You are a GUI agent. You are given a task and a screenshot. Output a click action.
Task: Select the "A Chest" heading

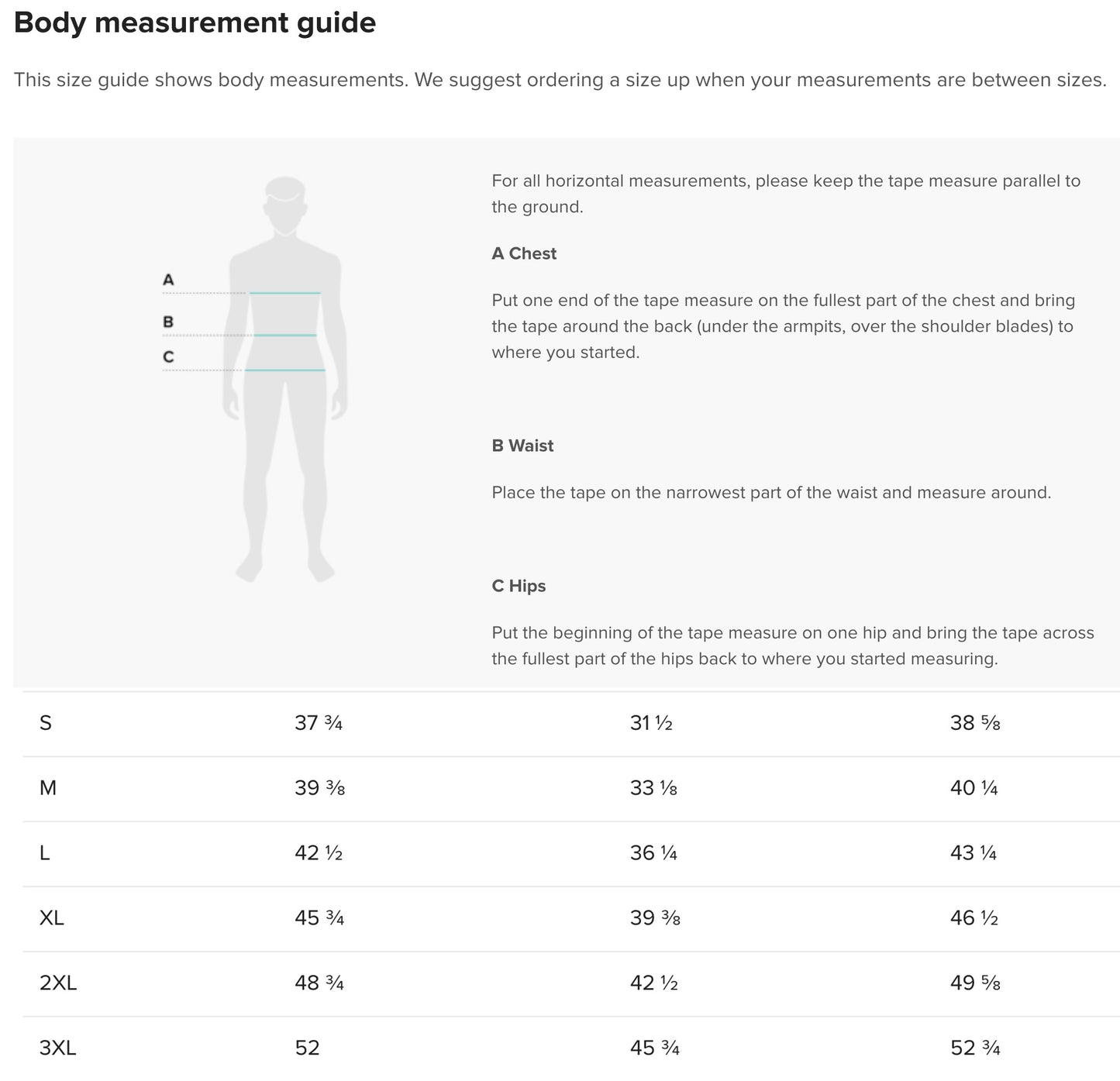[524, 253]
